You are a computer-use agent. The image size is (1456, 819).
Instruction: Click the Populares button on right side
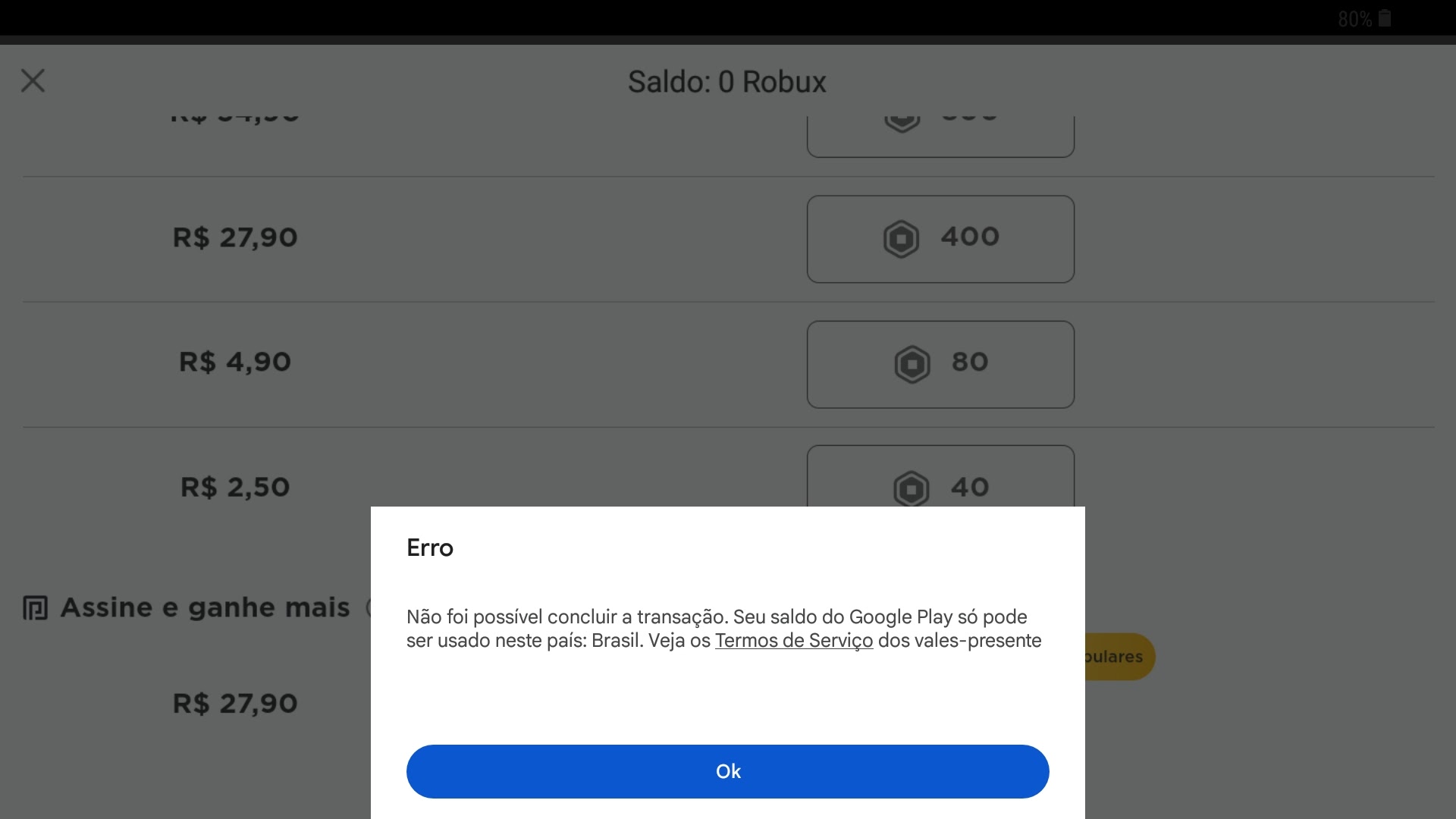pyautogui.click(x=1113, y=656)
